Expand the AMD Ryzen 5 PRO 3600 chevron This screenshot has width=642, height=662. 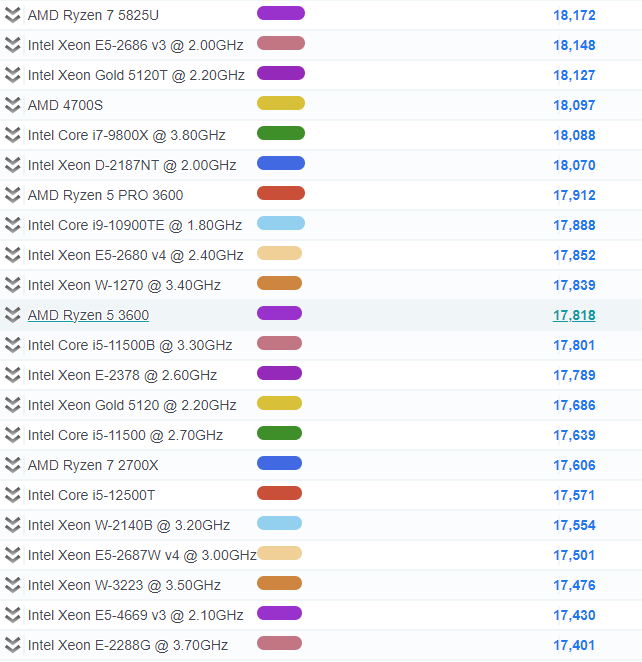[13, 195]
